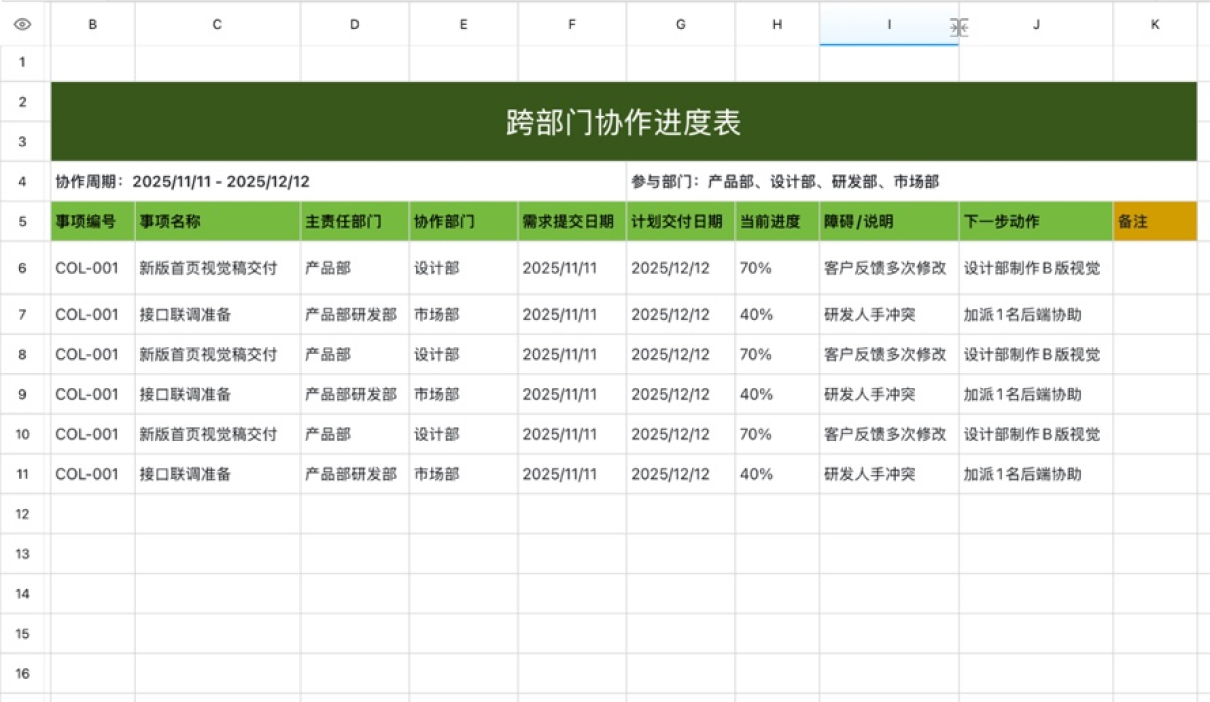Click the 事项名称 header cell
Image resolution: width=1210 pixels, height=702 pixels.
click(x=217, y=222)
